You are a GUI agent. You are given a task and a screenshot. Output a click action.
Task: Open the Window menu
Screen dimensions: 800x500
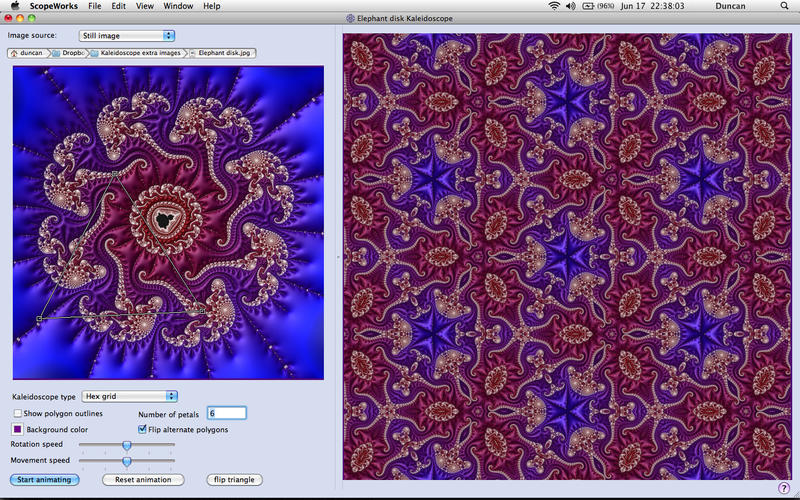click(x=178, y=6)
